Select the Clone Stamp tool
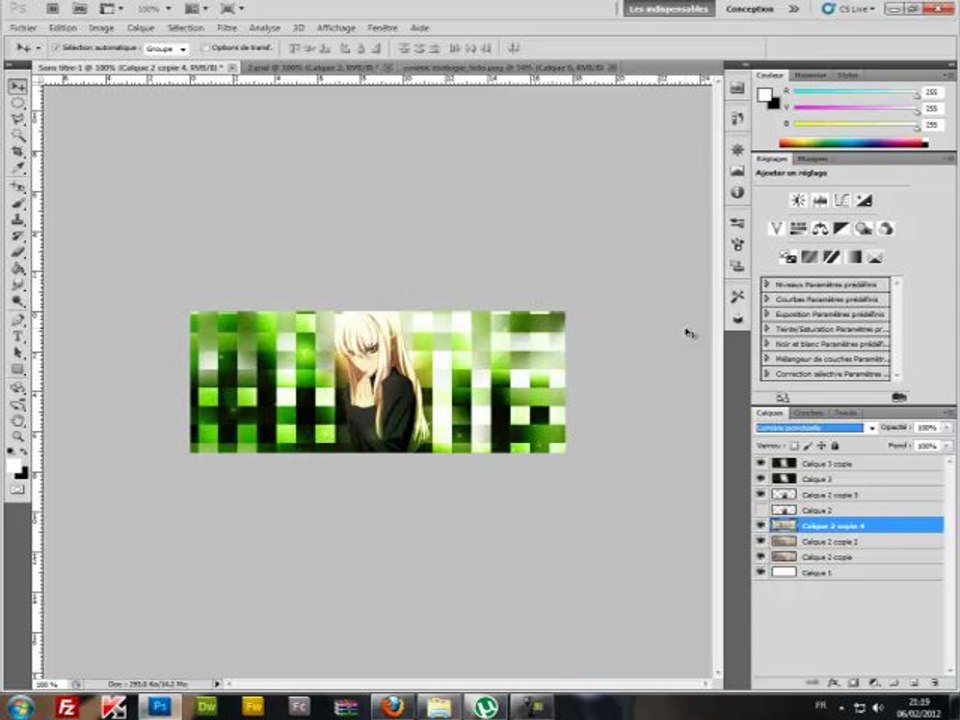The image size is (960, 720). [18, 220]
